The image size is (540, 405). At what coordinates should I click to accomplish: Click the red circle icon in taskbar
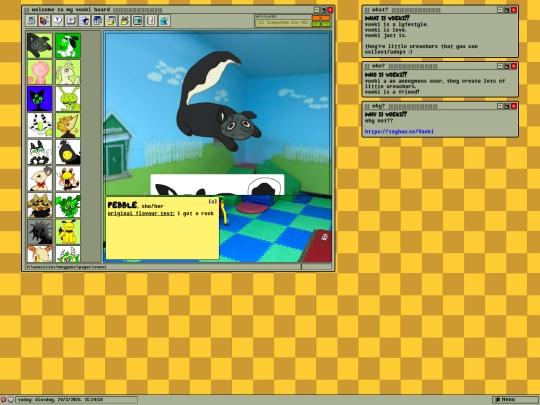point(4,399)
